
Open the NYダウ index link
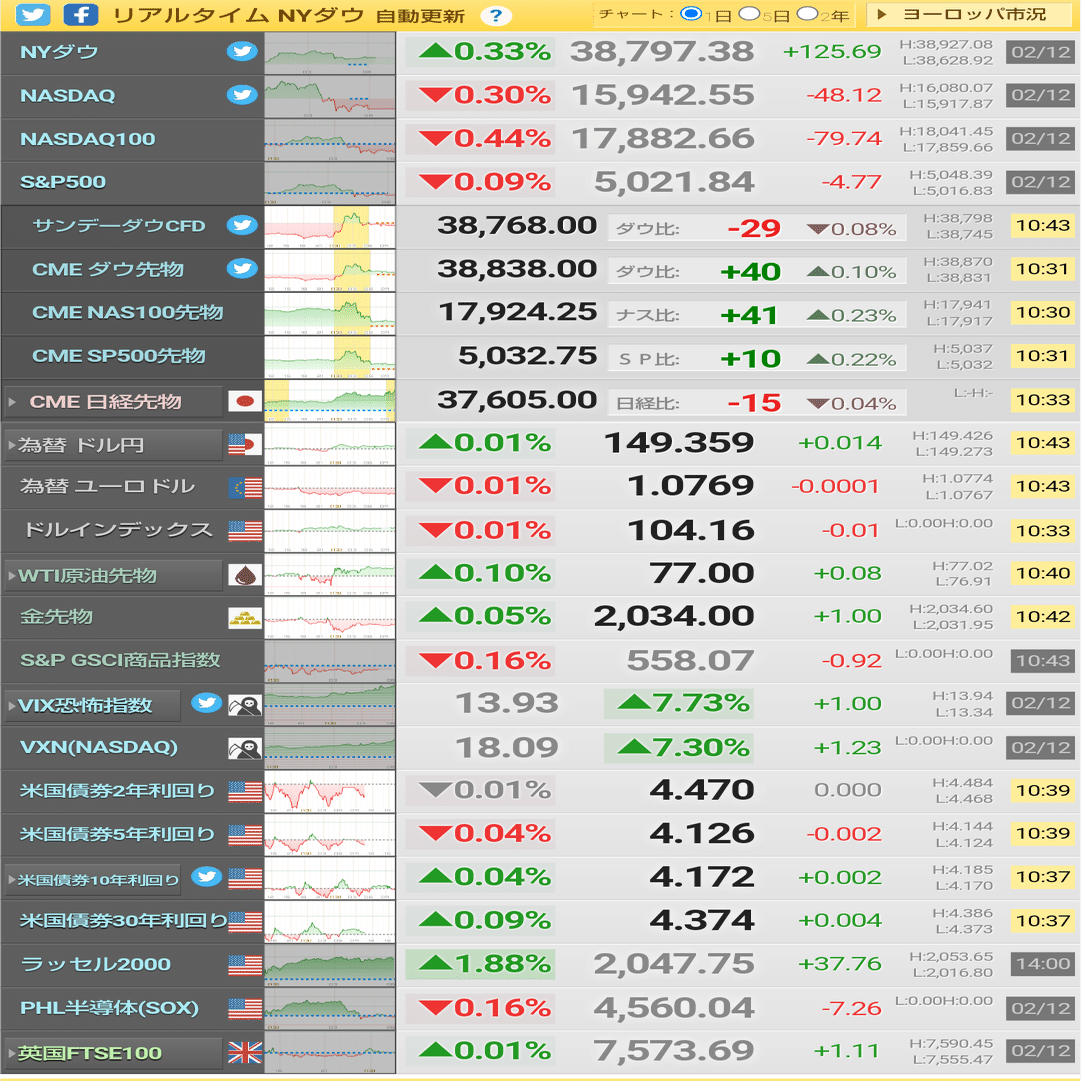(59, 52)
